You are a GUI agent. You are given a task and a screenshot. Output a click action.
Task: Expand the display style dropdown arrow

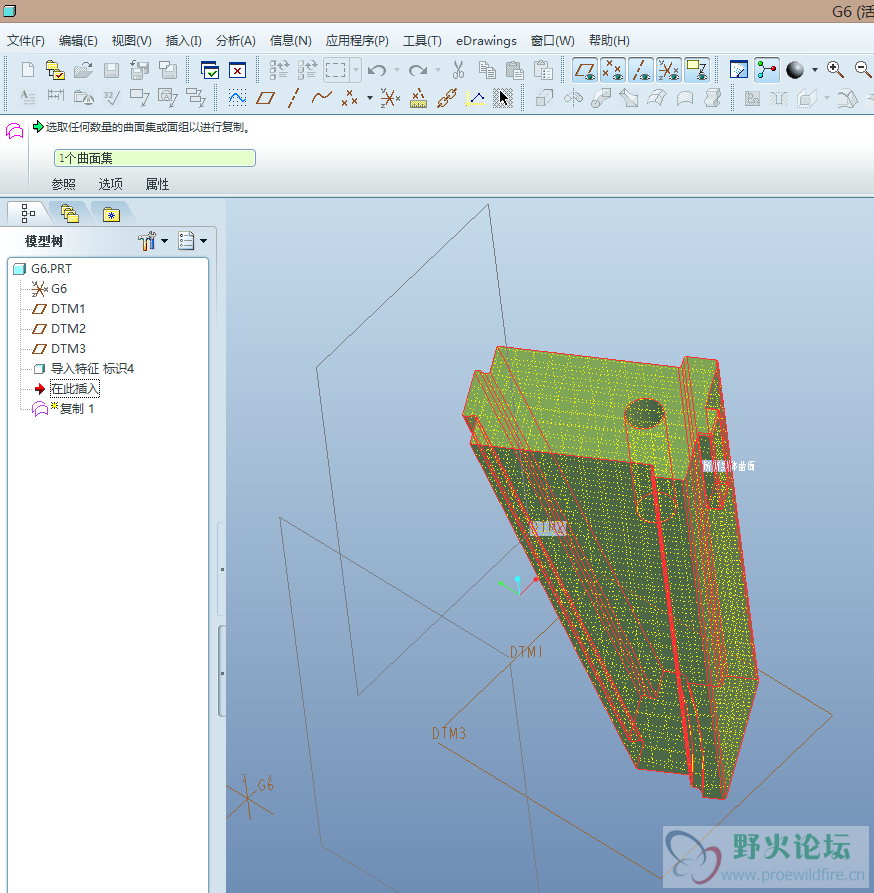coord(814,70)
